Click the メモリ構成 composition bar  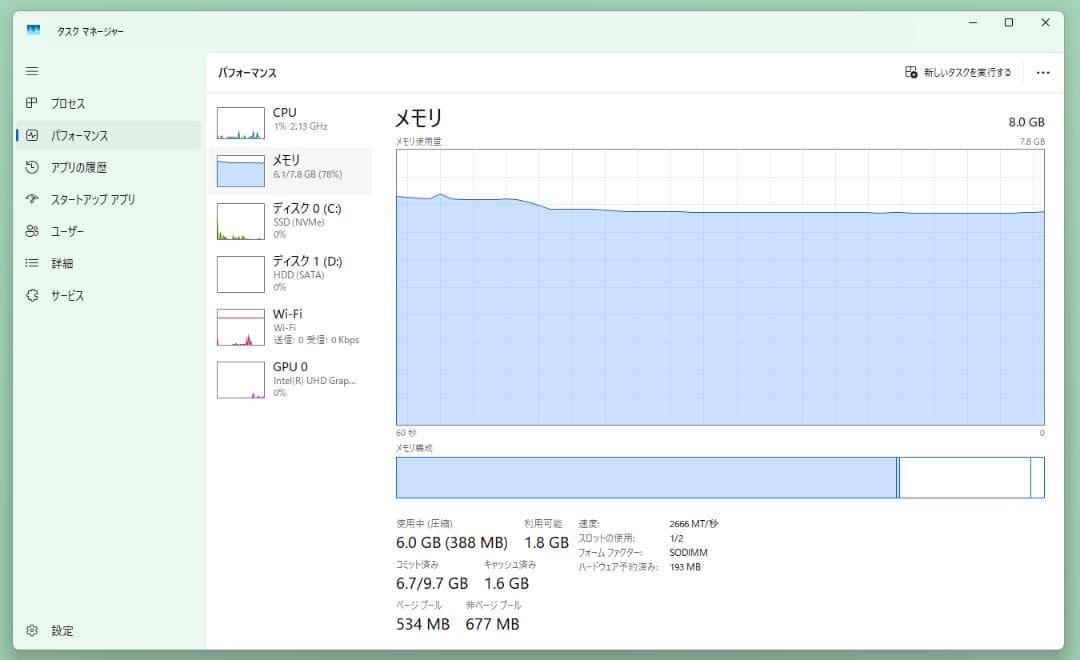[x=720, y=477]
